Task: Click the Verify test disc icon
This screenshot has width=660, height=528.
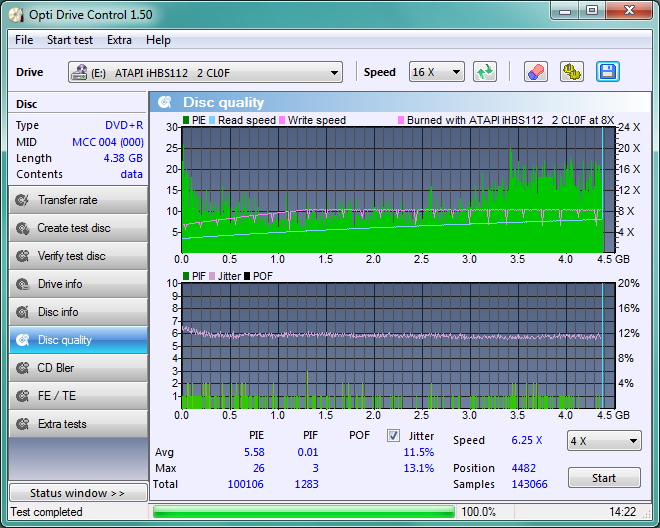Action: pyautogui.click(x=22, y=256)
